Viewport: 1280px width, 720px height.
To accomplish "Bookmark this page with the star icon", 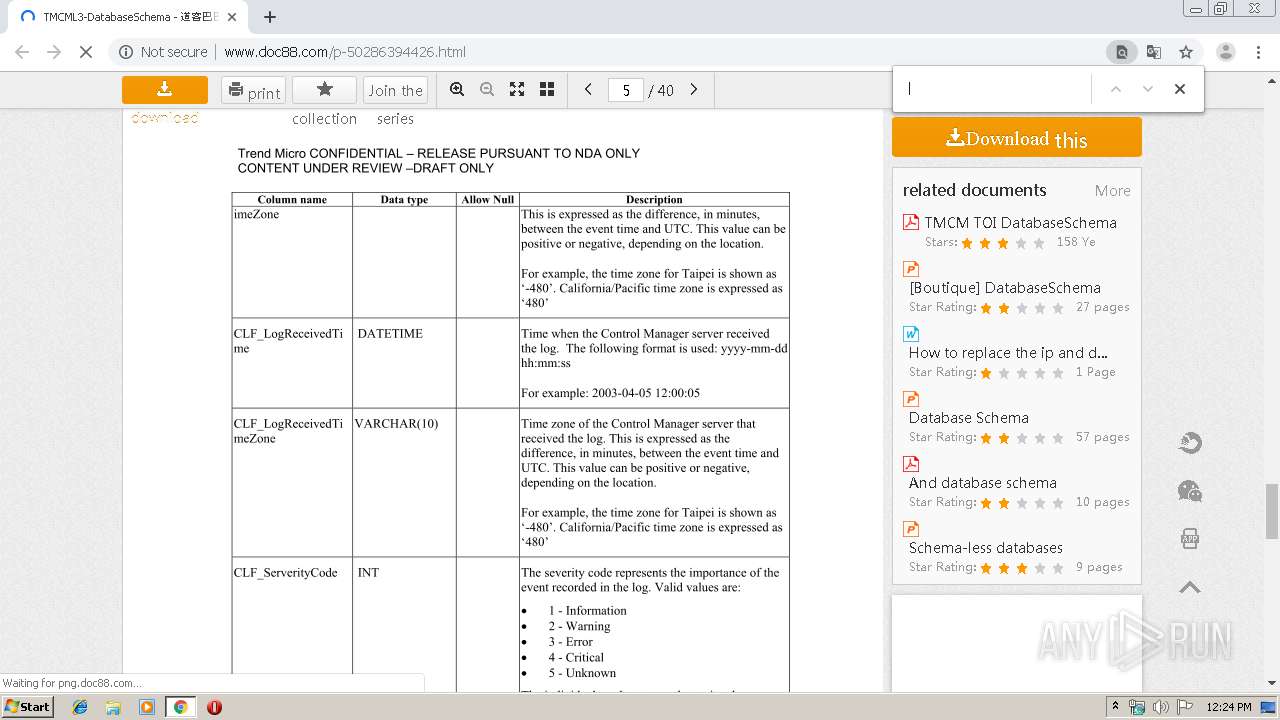I will point(1186,52).
